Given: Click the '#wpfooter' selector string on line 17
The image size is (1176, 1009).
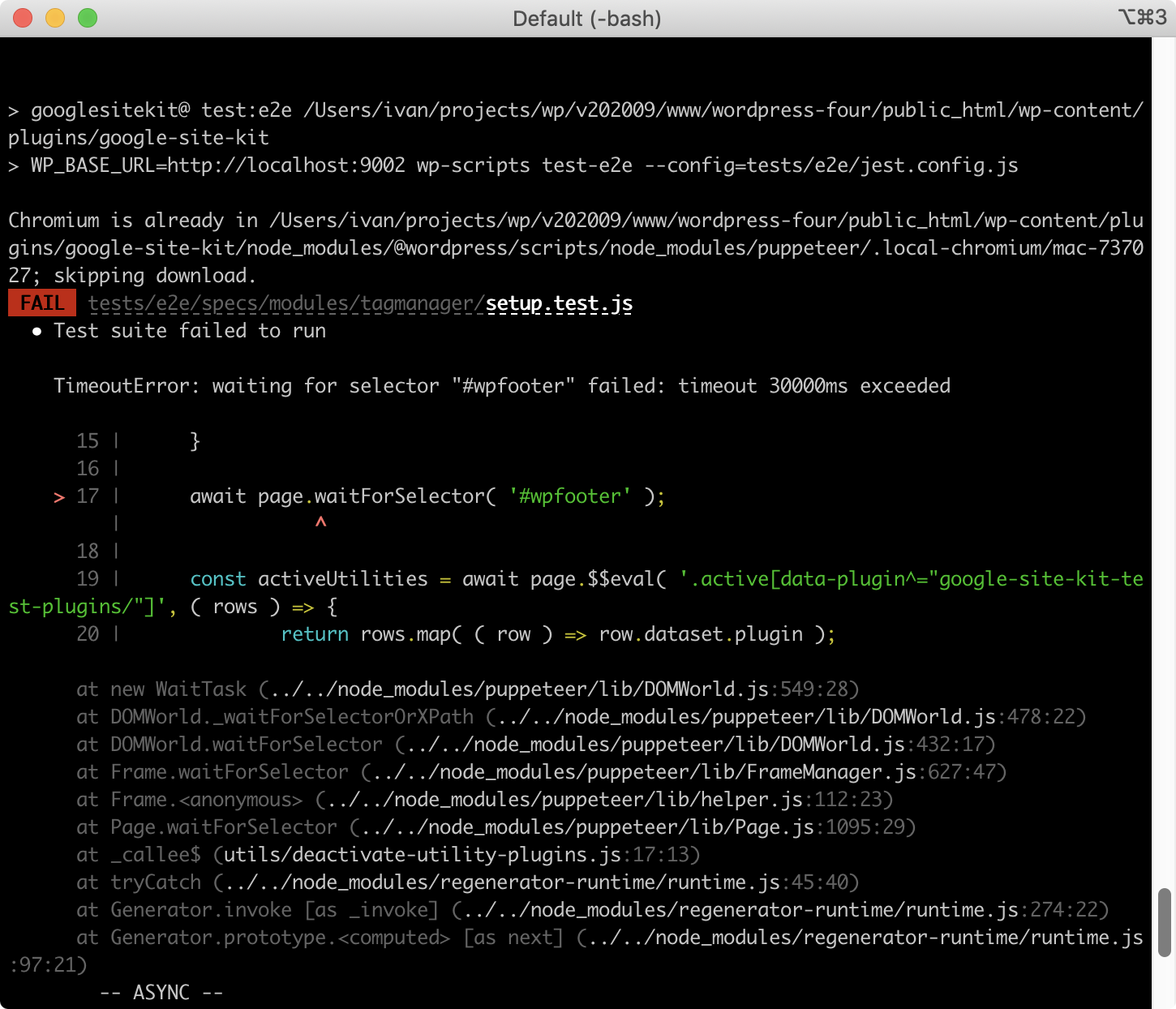Looking at the screenshot, I should [570, 496].
